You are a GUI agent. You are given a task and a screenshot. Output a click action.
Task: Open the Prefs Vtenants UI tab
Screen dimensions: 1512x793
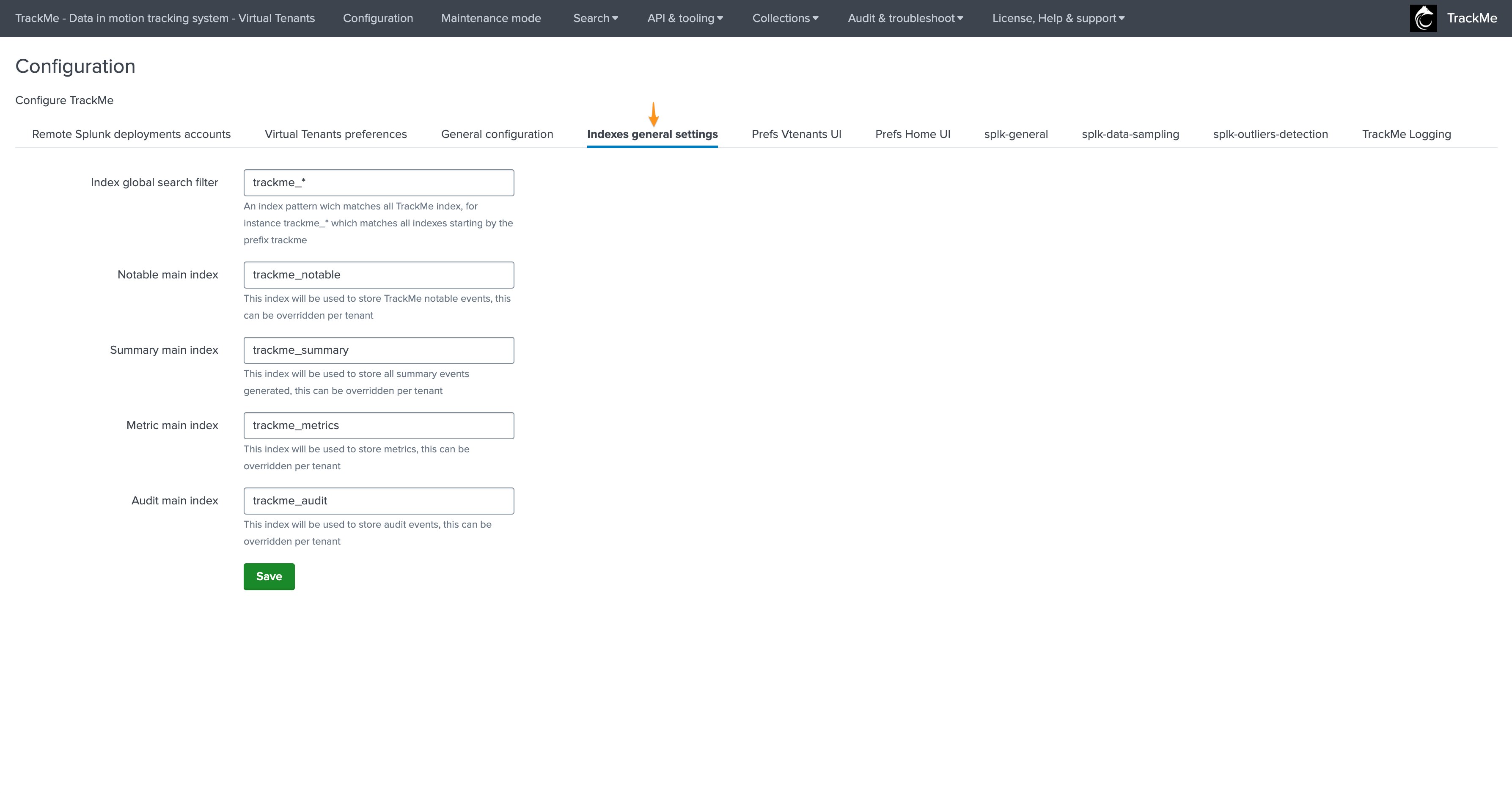[796, 135]
